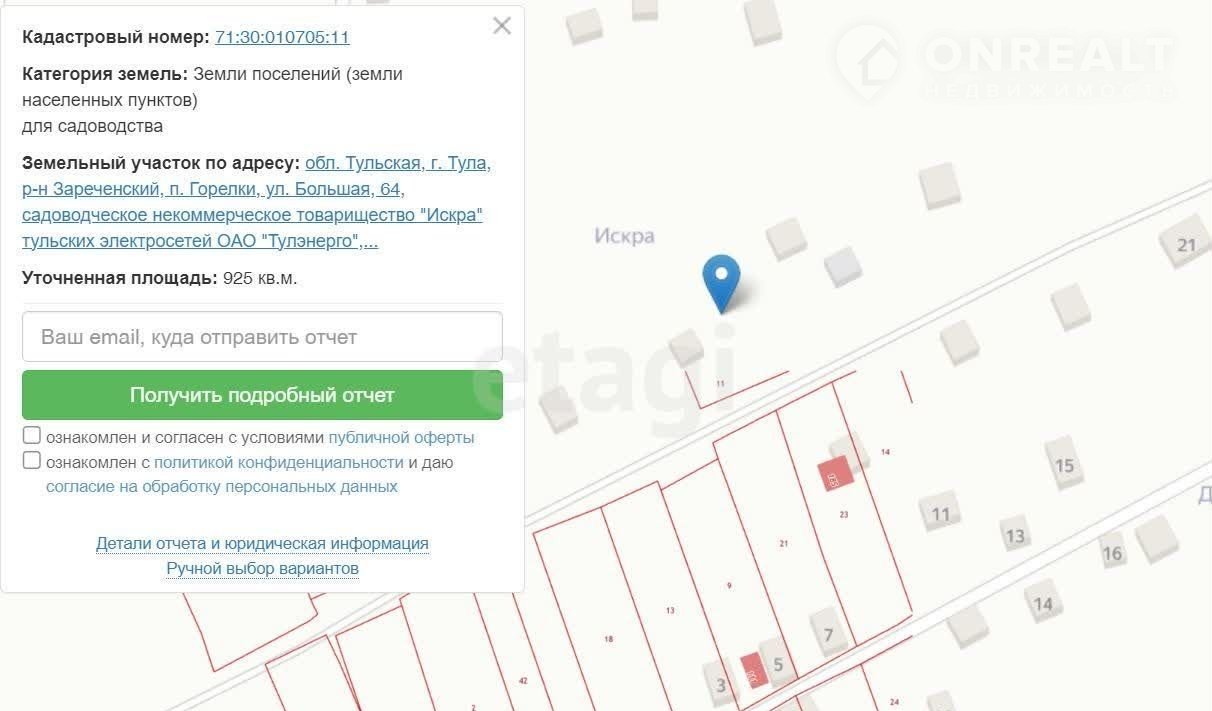Close the cadastral info popup
This screenshot has width=1212, height=711.
click(x=502, y=26)
